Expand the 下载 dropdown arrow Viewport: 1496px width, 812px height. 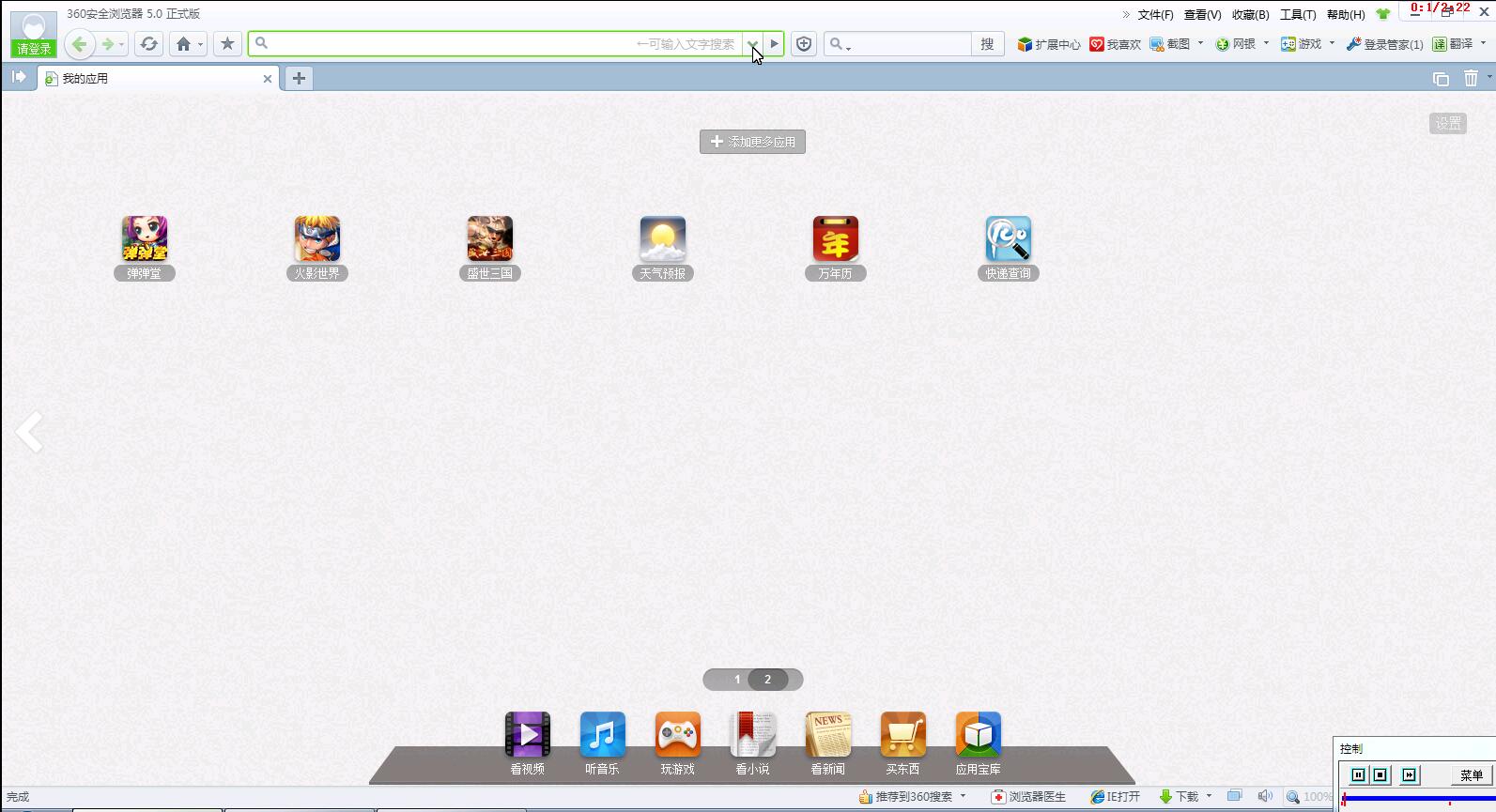click(x=1209, y=796)
